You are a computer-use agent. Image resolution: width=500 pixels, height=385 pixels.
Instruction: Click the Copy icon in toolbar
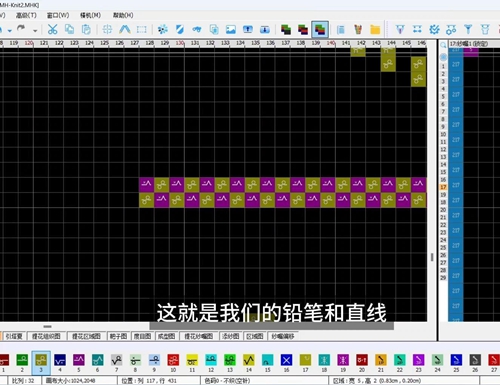(x=69, y=29)
